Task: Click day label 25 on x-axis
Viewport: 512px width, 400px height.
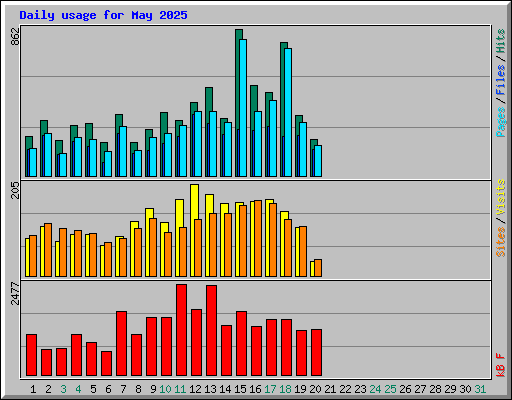Action: [390, 389]
